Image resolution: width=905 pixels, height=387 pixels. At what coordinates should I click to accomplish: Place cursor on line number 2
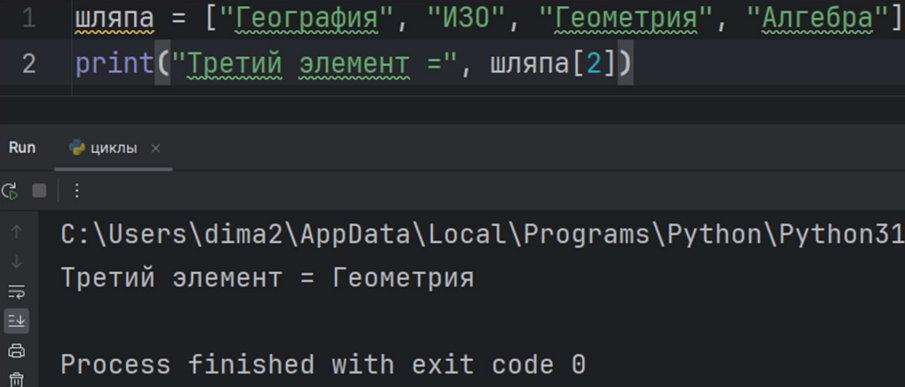coord(28,63)
